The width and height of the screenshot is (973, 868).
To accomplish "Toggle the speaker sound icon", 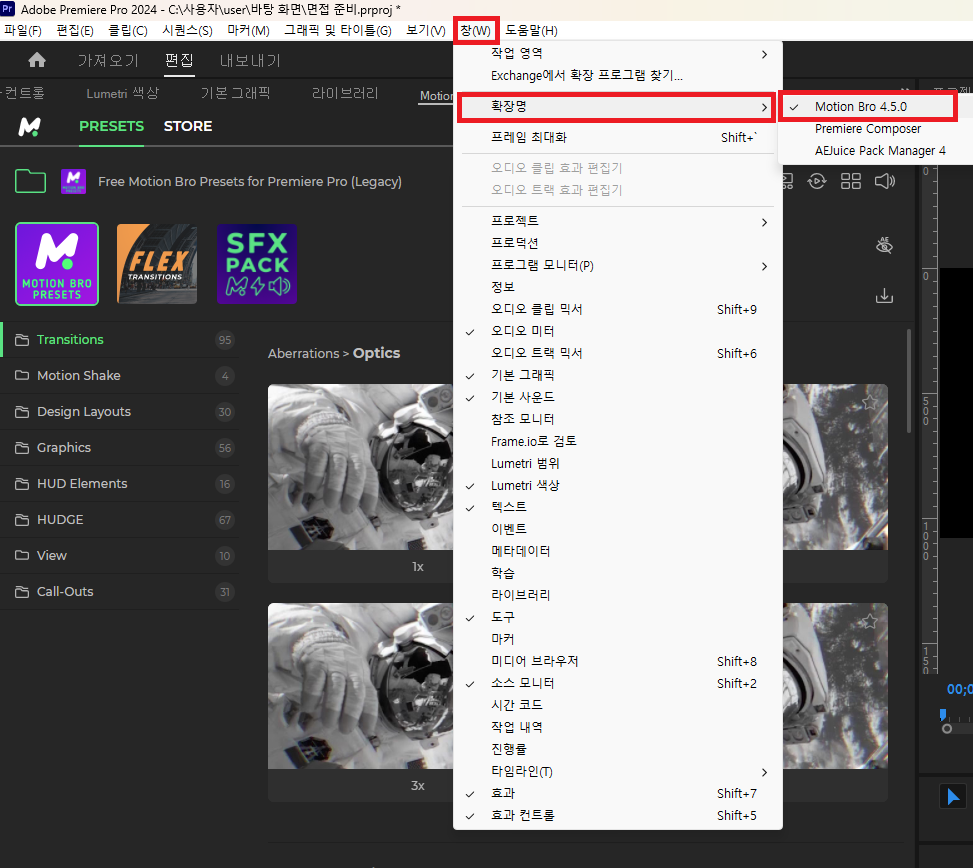I will click(884, 181).
